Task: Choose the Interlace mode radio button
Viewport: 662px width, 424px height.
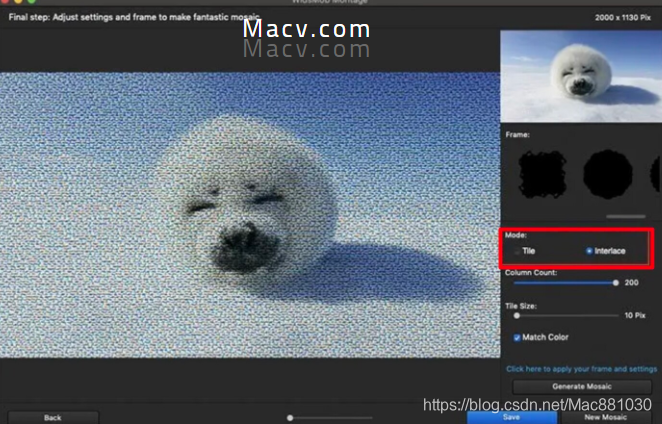Action: [x=589, y=251]
